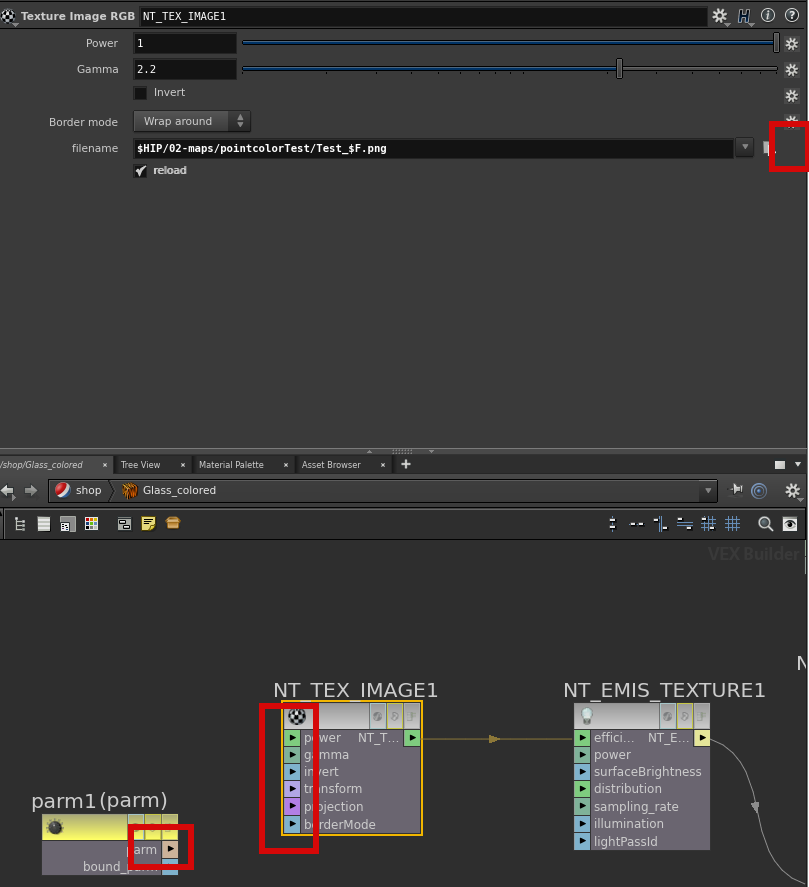Toggle network display options eye icon

[x=790, y=524]
